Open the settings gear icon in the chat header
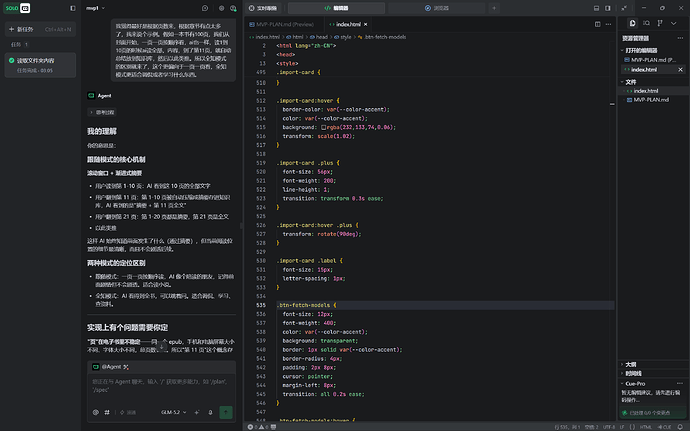The height and width of the screenshot is (431, 690). (221, 8)
